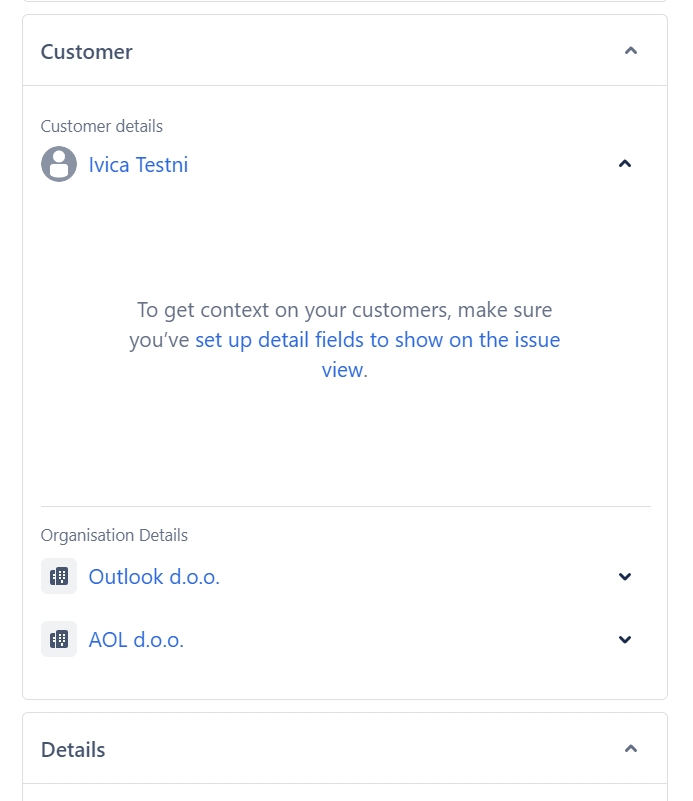Collapse the Ivica Testni customer details
693x801 pixels.
point(624,162)
